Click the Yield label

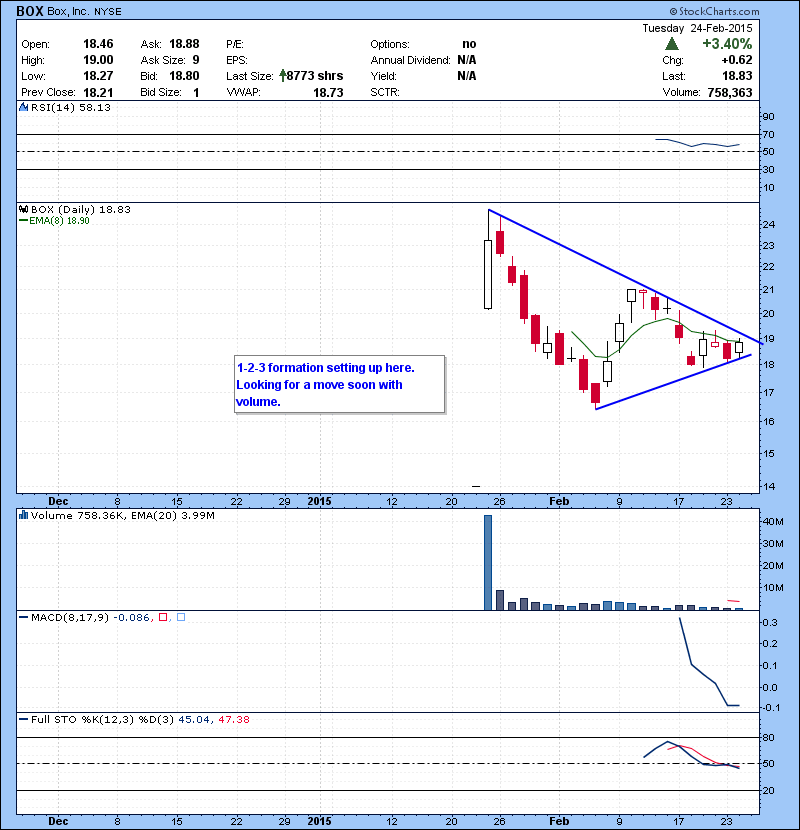click(x=383, y=76)
